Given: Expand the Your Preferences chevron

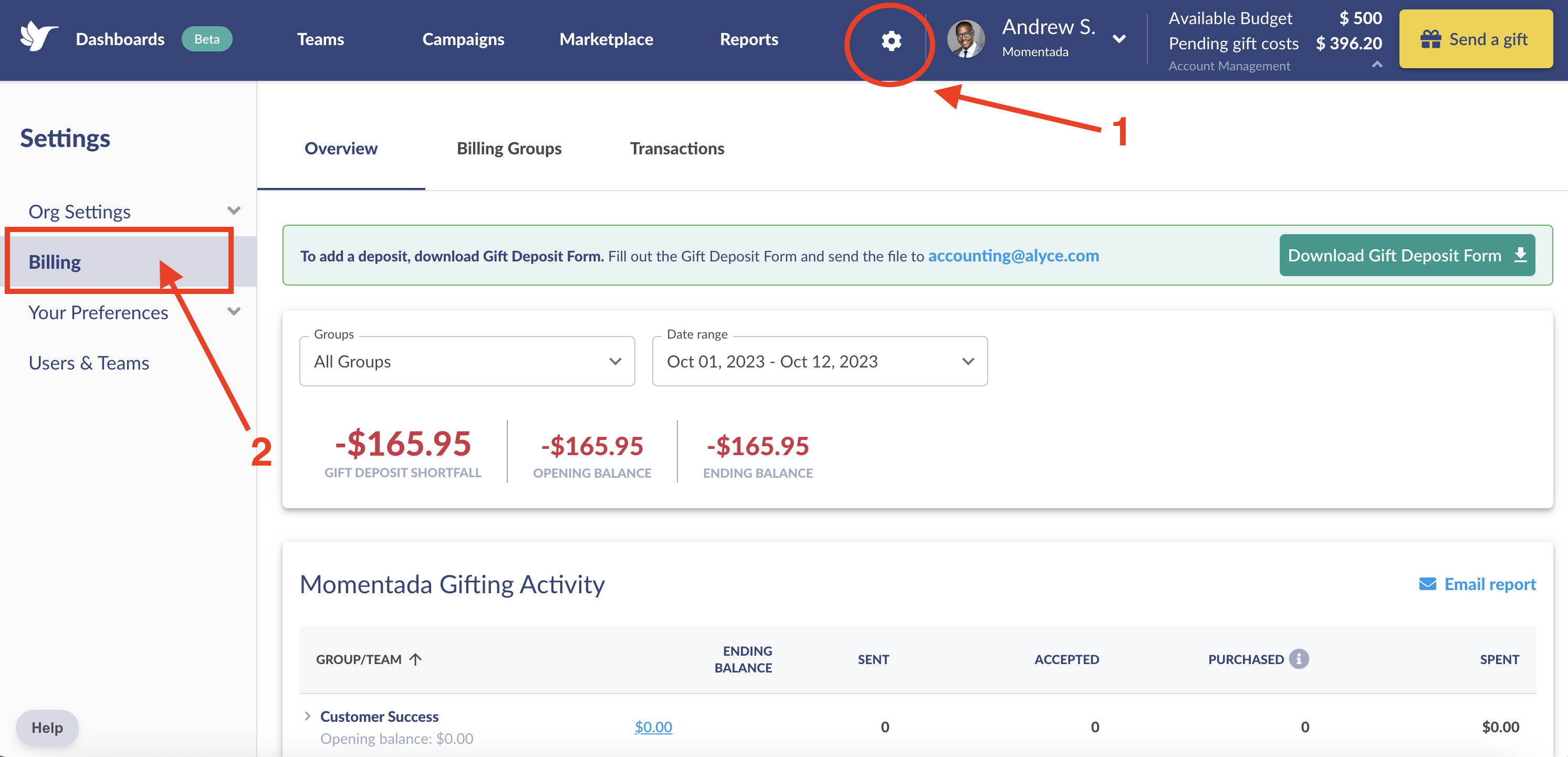Looking at the screenshot, I should click(234, 311).
